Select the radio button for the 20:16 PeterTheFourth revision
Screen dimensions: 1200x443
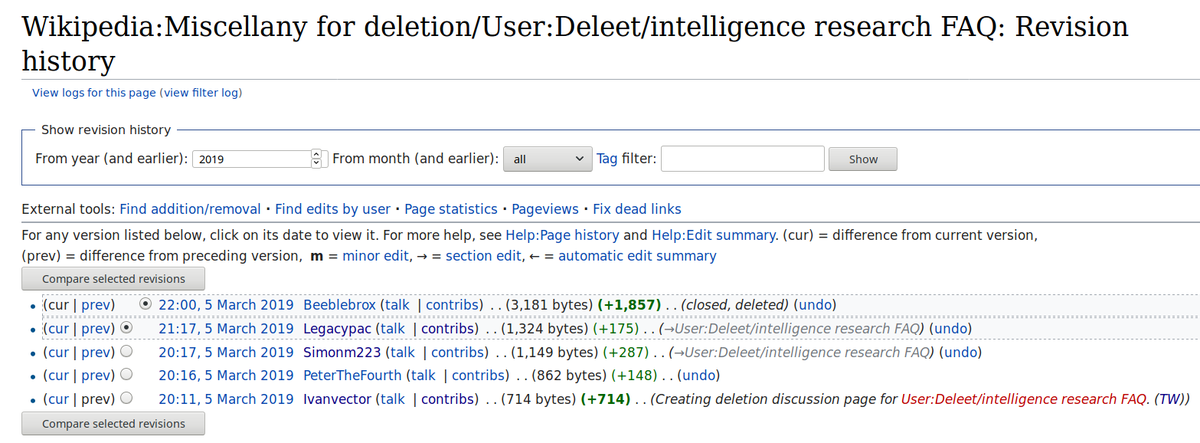(127, 376)
